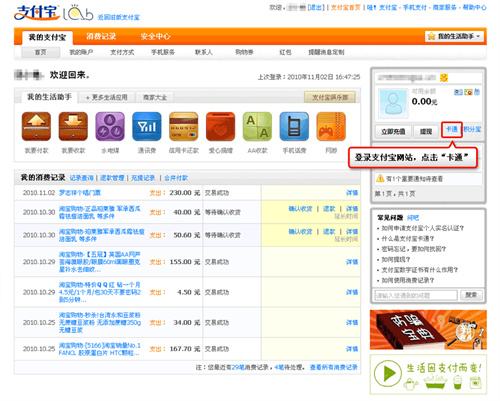Open 详情 for the 167.70 元 record

point(352,349)
